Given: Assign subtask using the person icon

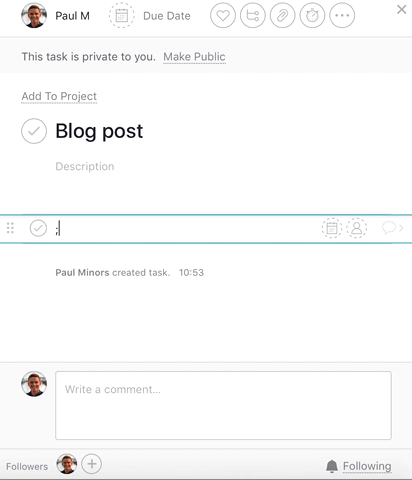Looking at the screenshot, I should point(357,228).
